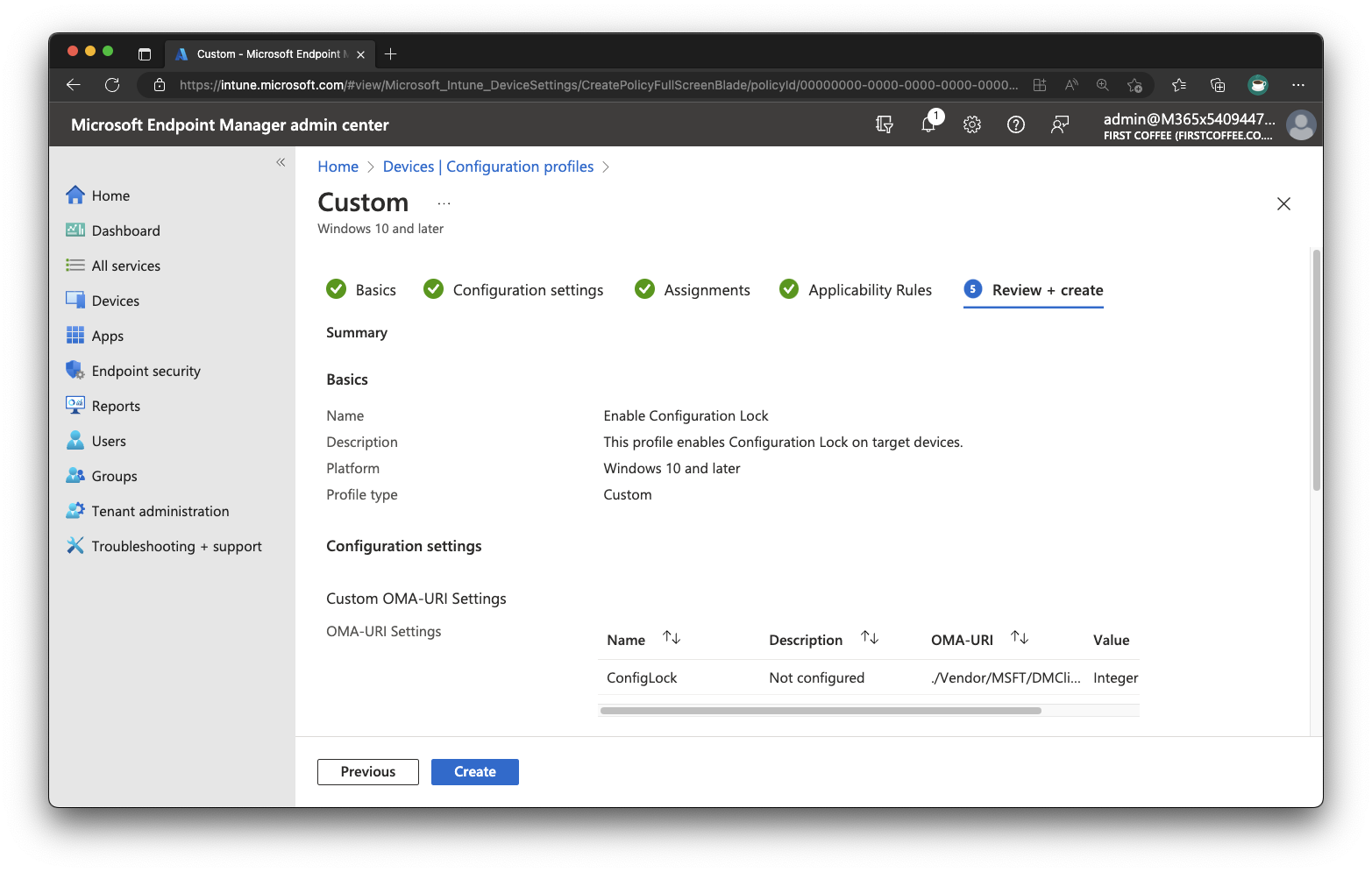Toggle sorting on the Name column
This screenshot has width=1372, height=872.
[x=672, y=637]
